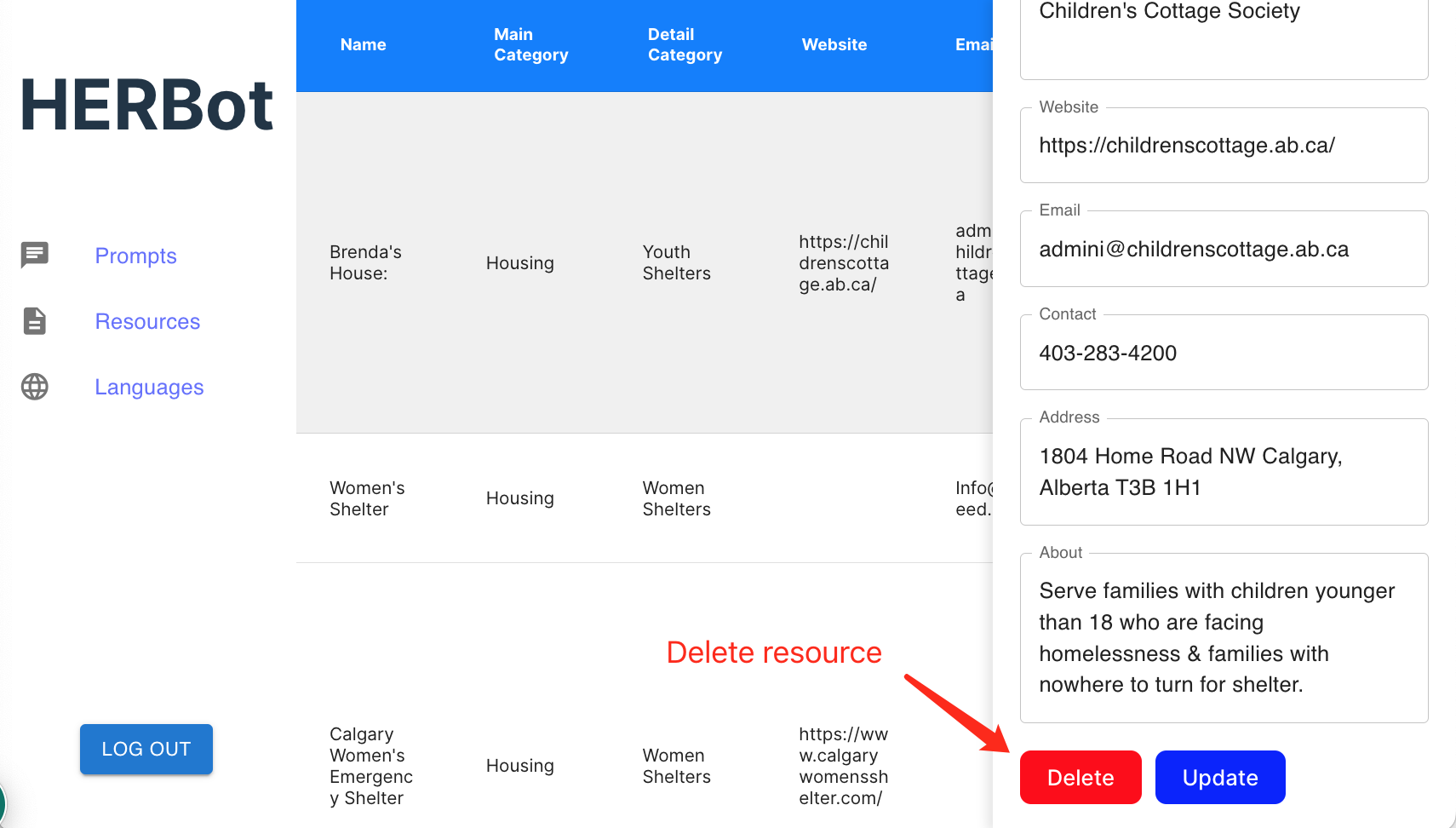Click the Resources document icon
The height and width of the screenshot is (828, 1456).
pyautogui.click(x=35, y=321)
